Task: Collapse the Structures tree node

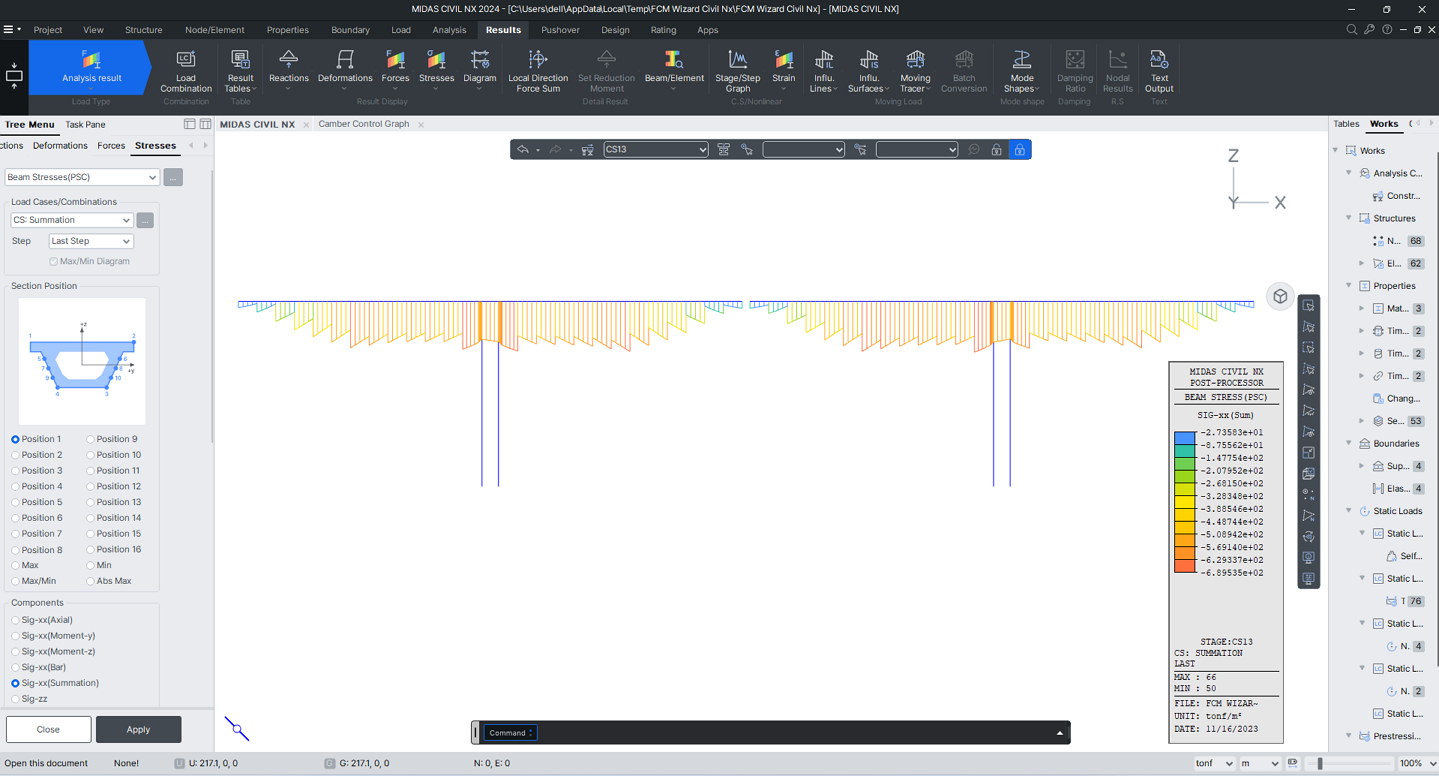Action: [1349, 218]
